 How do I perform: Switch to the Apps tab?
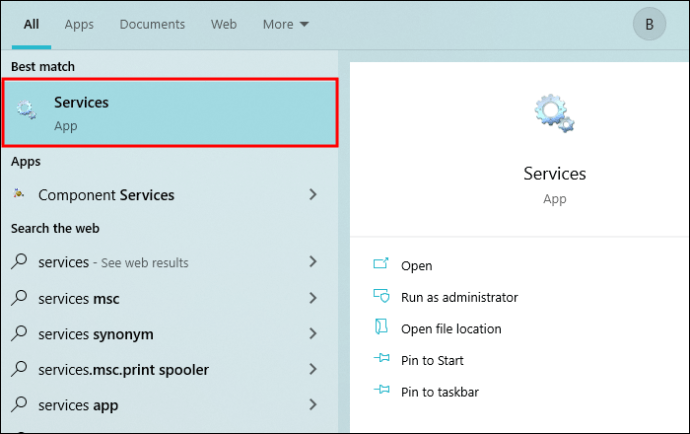pos(79,25)
